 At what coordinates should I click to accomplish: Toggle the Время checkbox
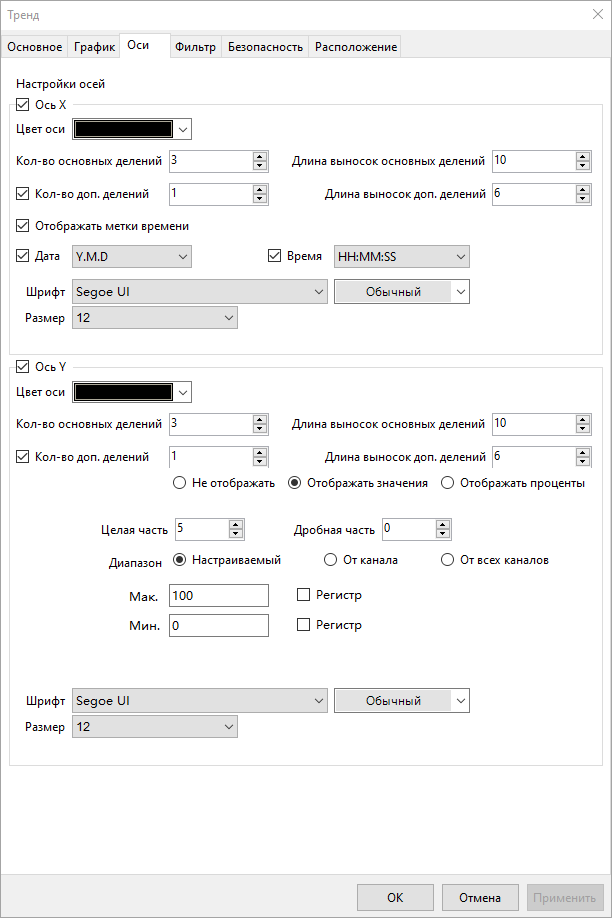coord(274,256)
